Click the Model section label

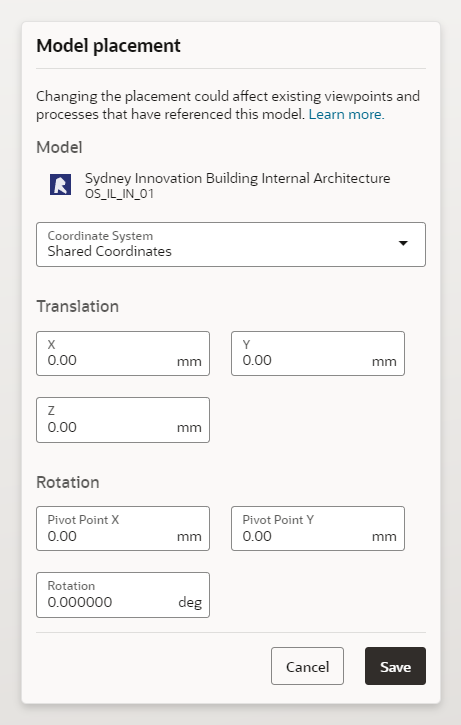coord(59,147)
